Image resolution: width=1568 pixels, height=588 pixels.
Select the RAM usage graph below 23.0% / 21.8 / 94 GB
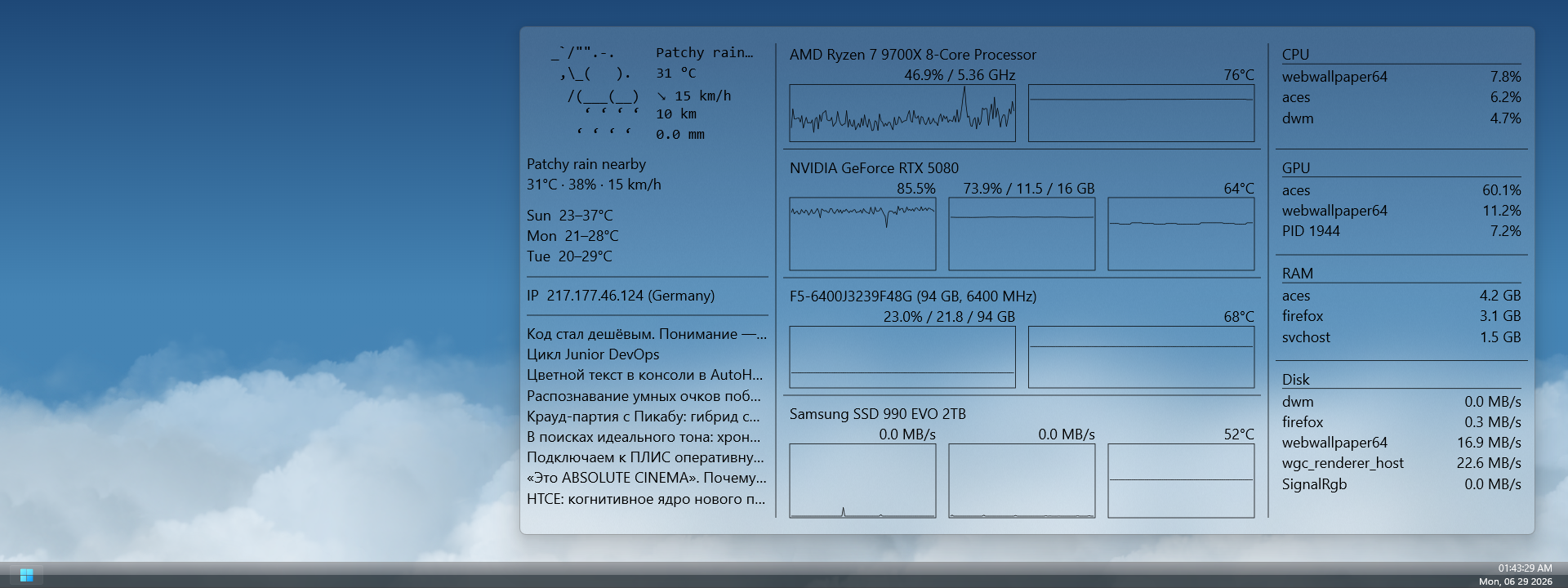902,357
